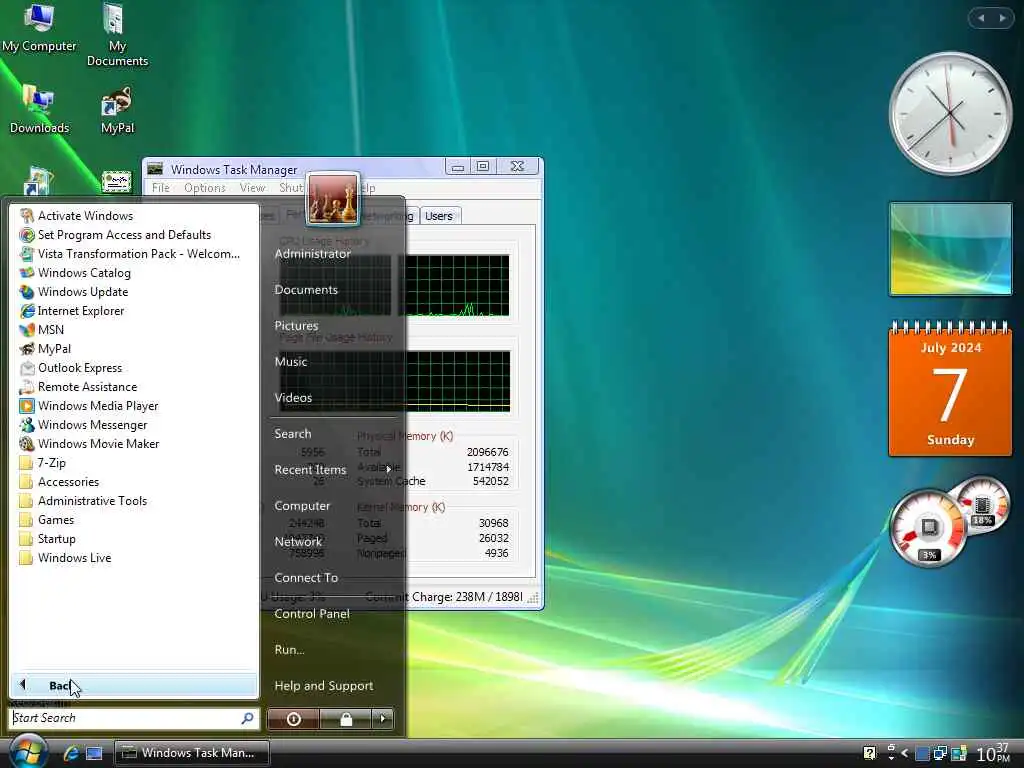Click Show Desktop quick launch icon
1024x768 pixels.
[x=95, y=753]
